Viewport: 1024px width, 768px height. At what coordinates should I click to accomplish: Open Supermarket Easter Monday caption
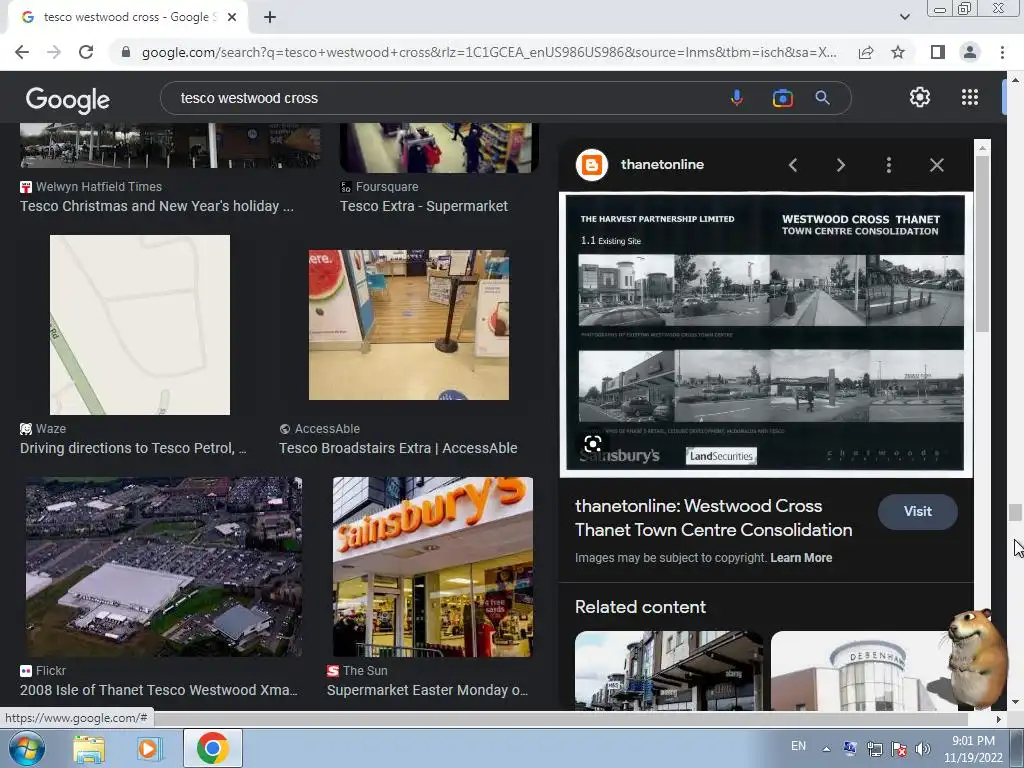[427, 690]
